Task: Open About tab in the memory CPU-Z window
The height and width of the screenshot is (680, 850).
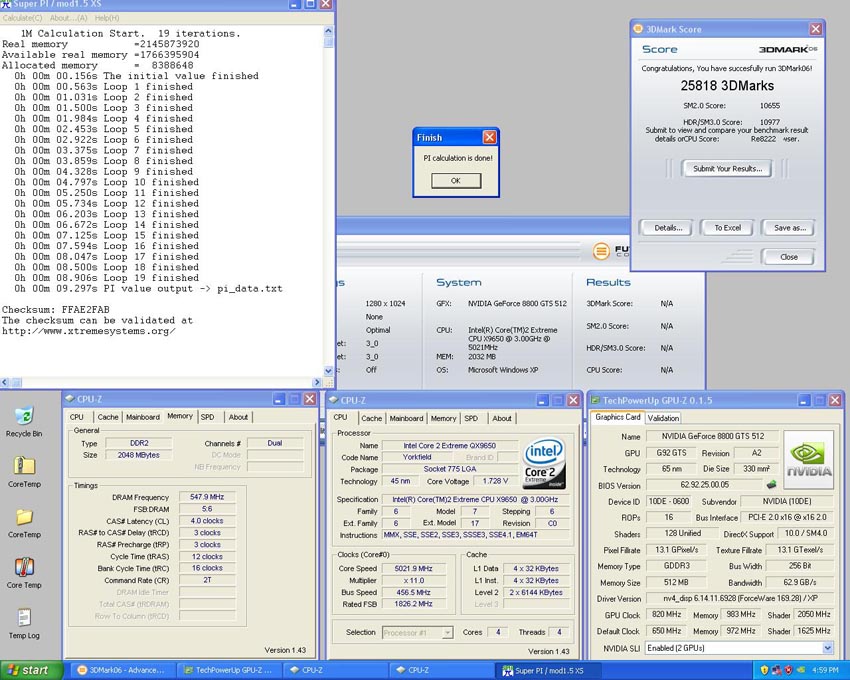Action: point(238,417)
